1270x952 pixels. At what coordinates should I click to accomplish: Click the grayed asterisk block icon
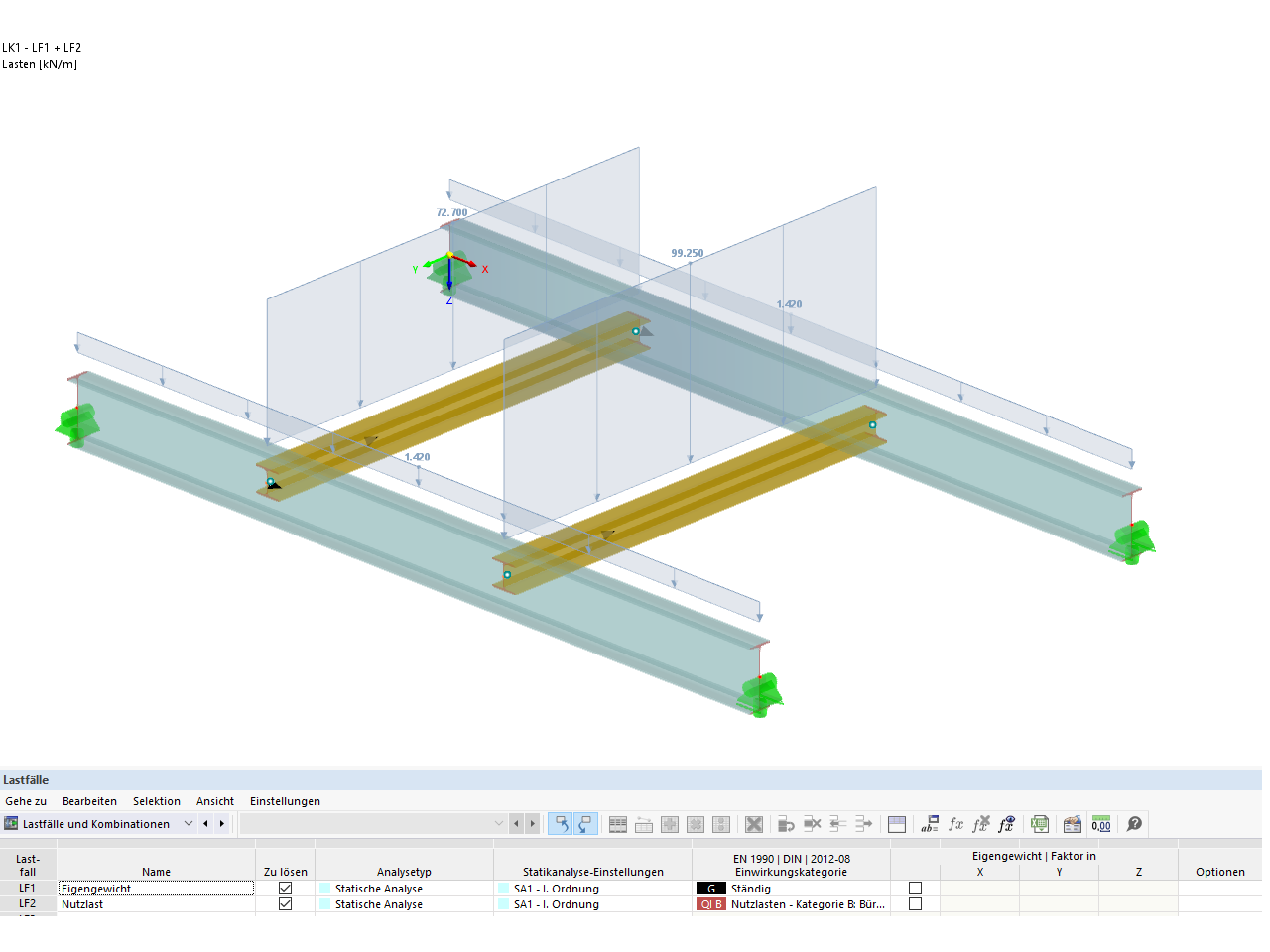pyautogui.click(x=696, y=824)
